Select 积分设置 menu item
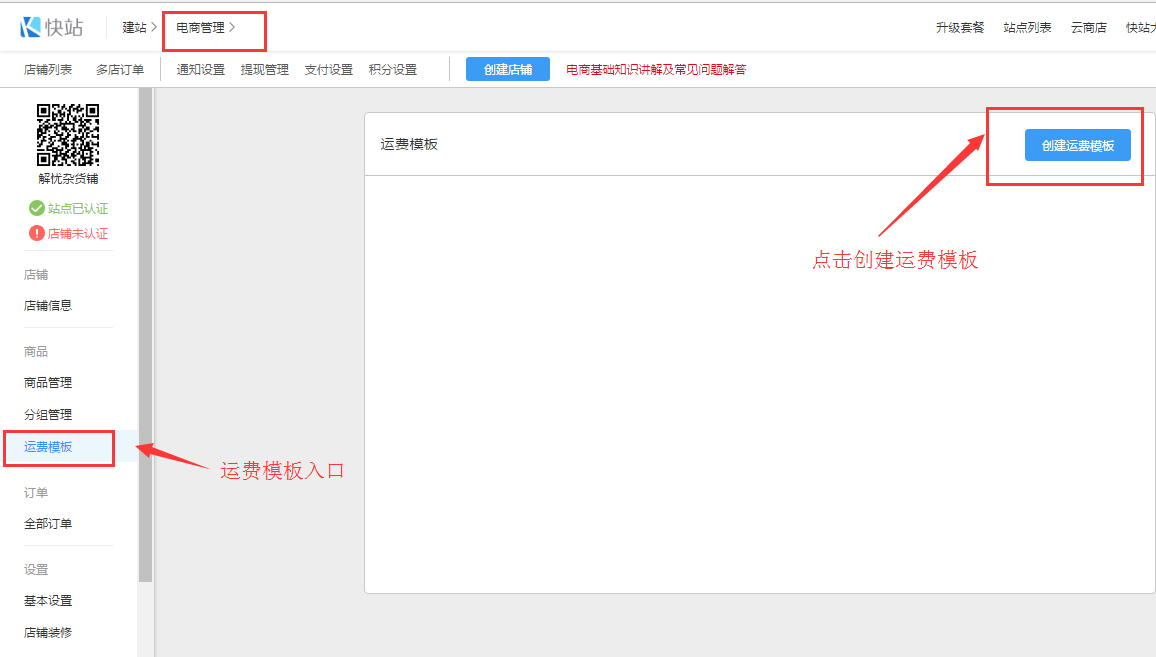Screen dimensions: 1156x657 point(392,70)
